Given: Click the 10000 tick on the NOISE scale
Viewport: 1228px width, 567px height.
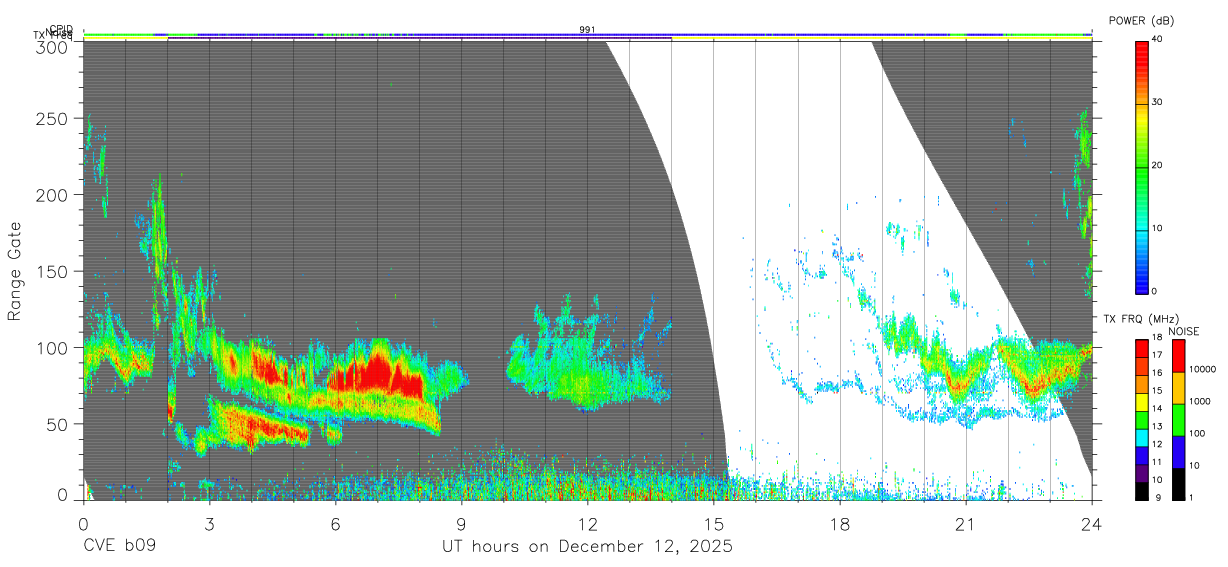Looking at the screenshot, I should 1201,370.
